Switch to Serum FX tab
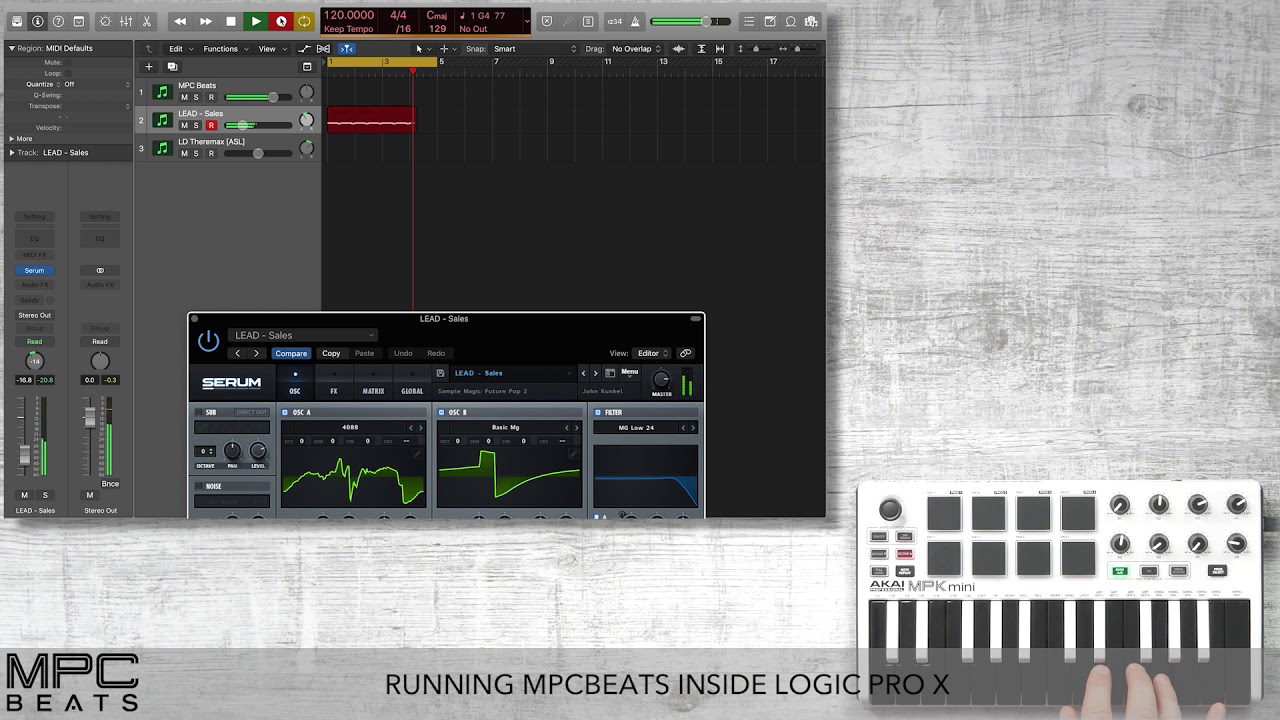The width and height of the screenshot is (1280, 720). [x=334, y=384]
